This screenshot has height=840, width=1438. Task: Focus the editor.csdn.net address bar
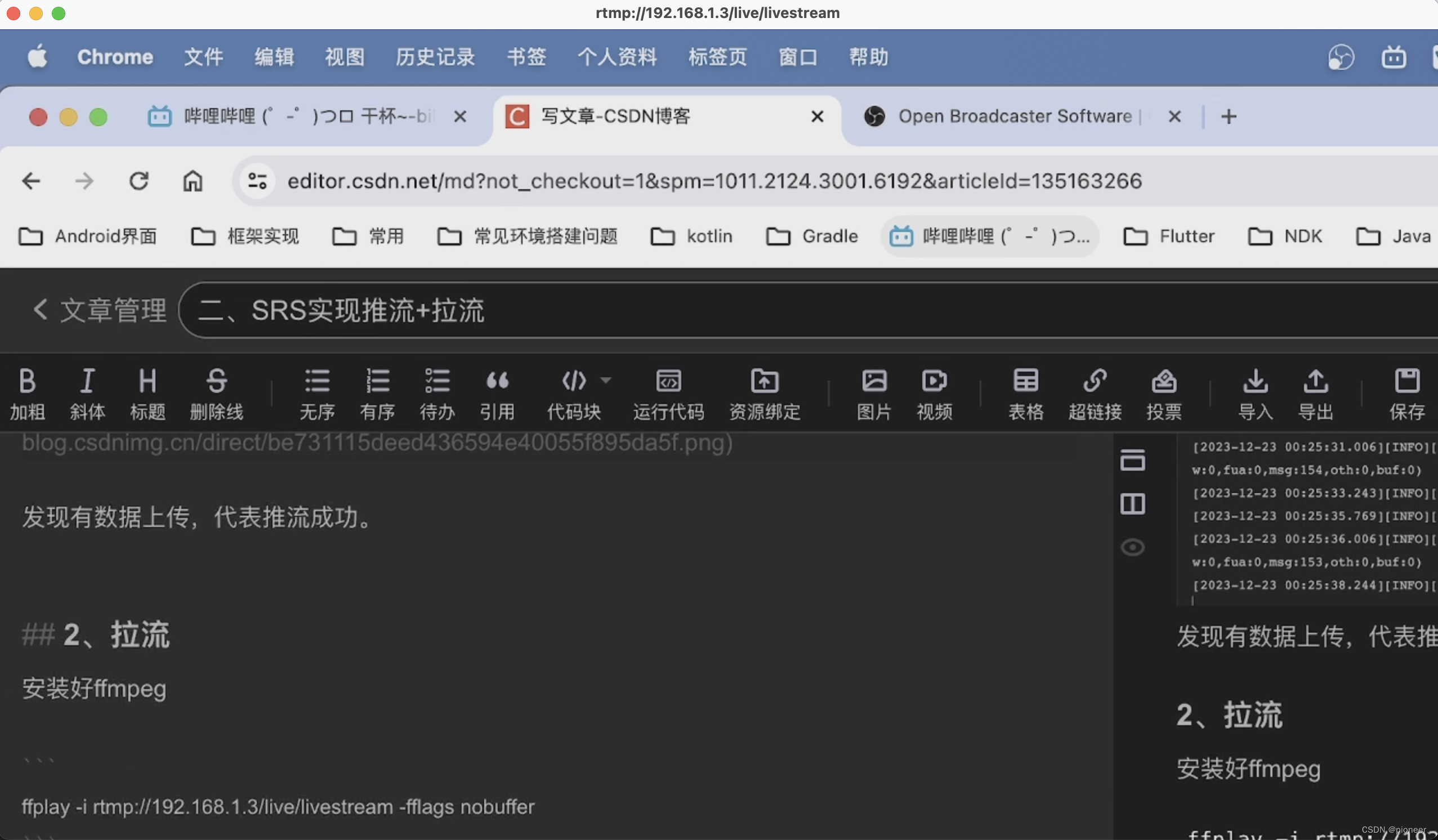(x=714, y=181)
